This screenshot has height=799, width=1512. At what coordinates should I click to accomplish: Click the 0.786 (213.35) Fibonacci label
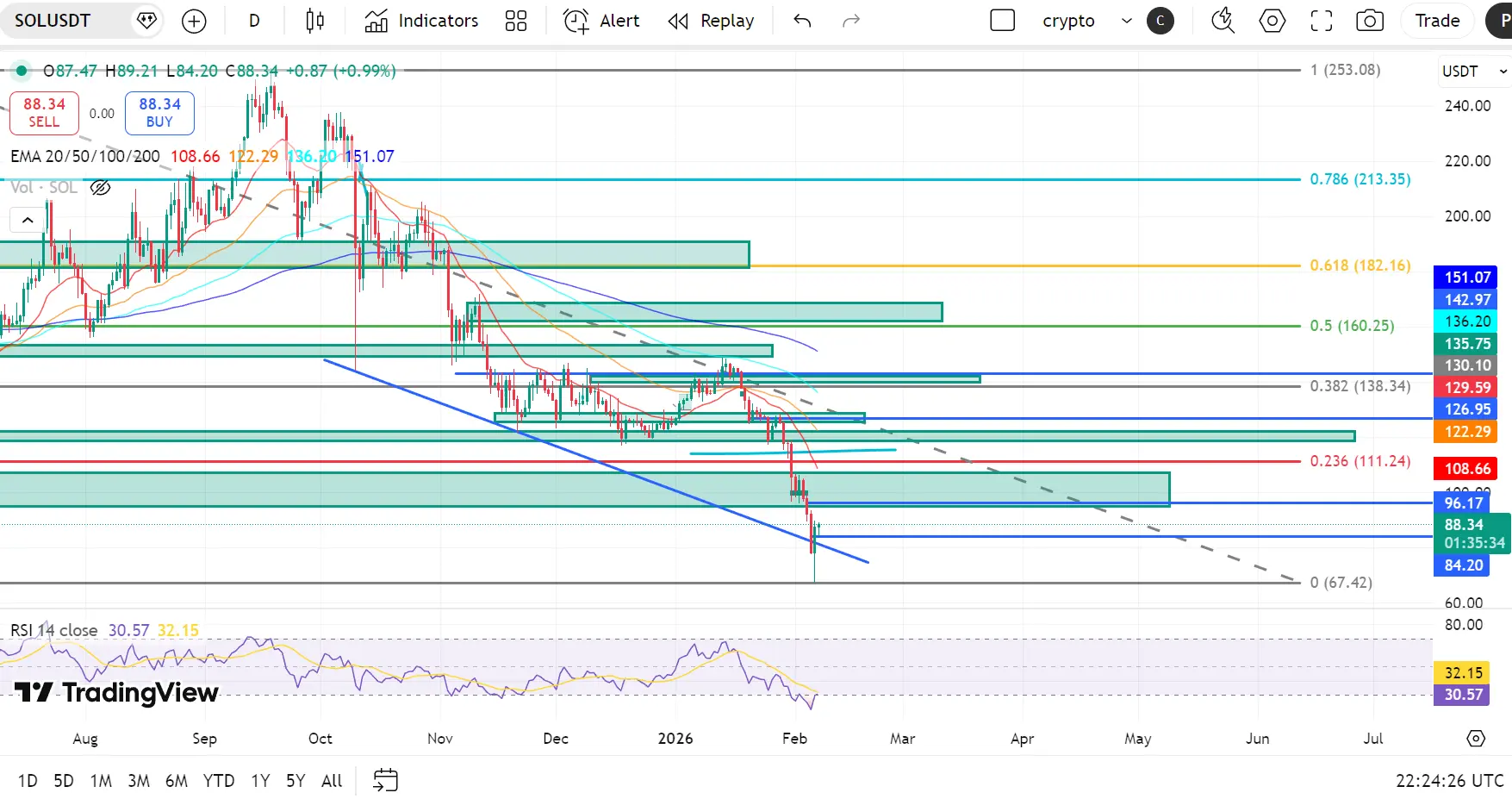click(x=1360, y=179)
